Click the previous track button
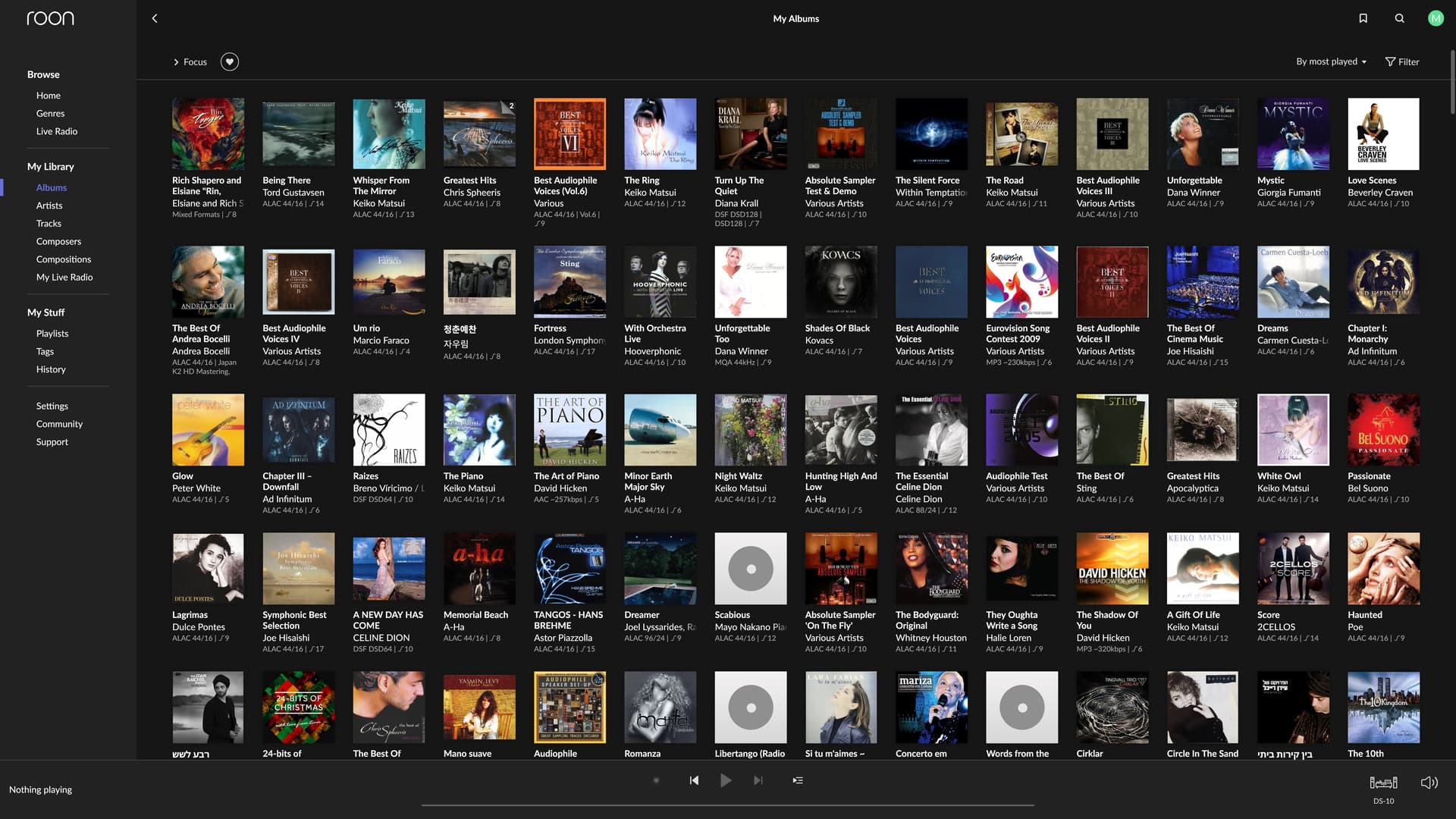This screenshot has width=1456, height=819. pyautogui.click(x=694, y=780)
